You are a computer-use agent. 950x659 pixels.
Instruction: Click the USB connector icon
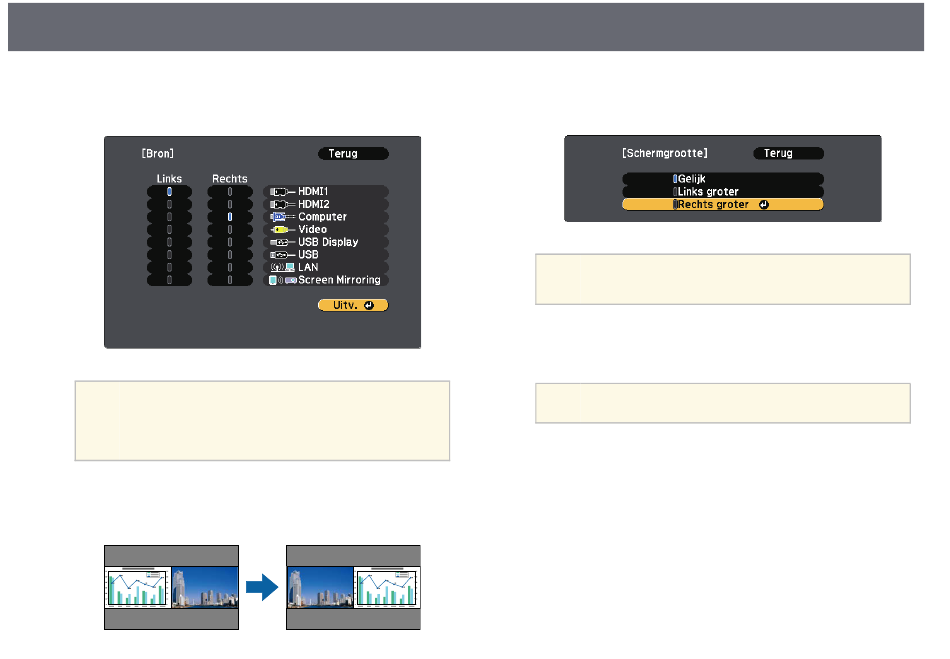coord(282,255)
